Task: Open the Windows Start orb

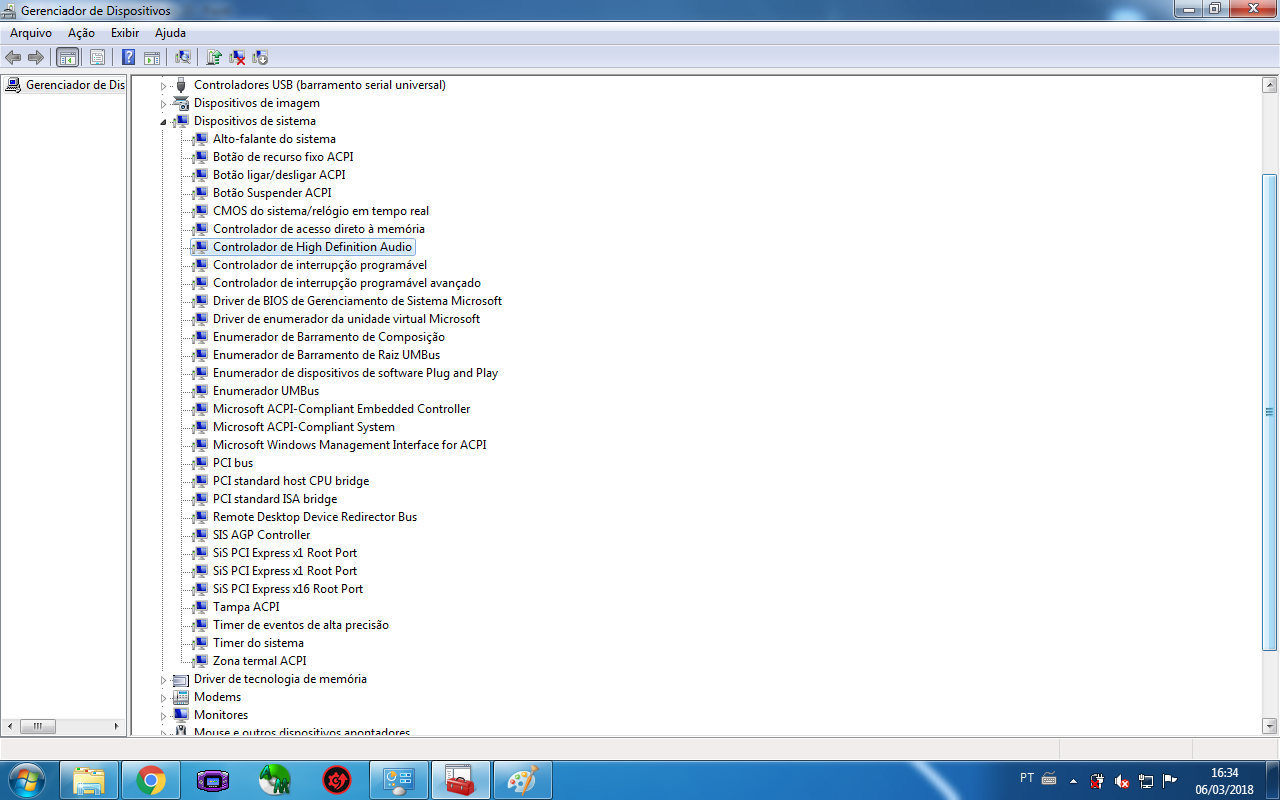Action: pyautogui.click(x=26, y=780)
